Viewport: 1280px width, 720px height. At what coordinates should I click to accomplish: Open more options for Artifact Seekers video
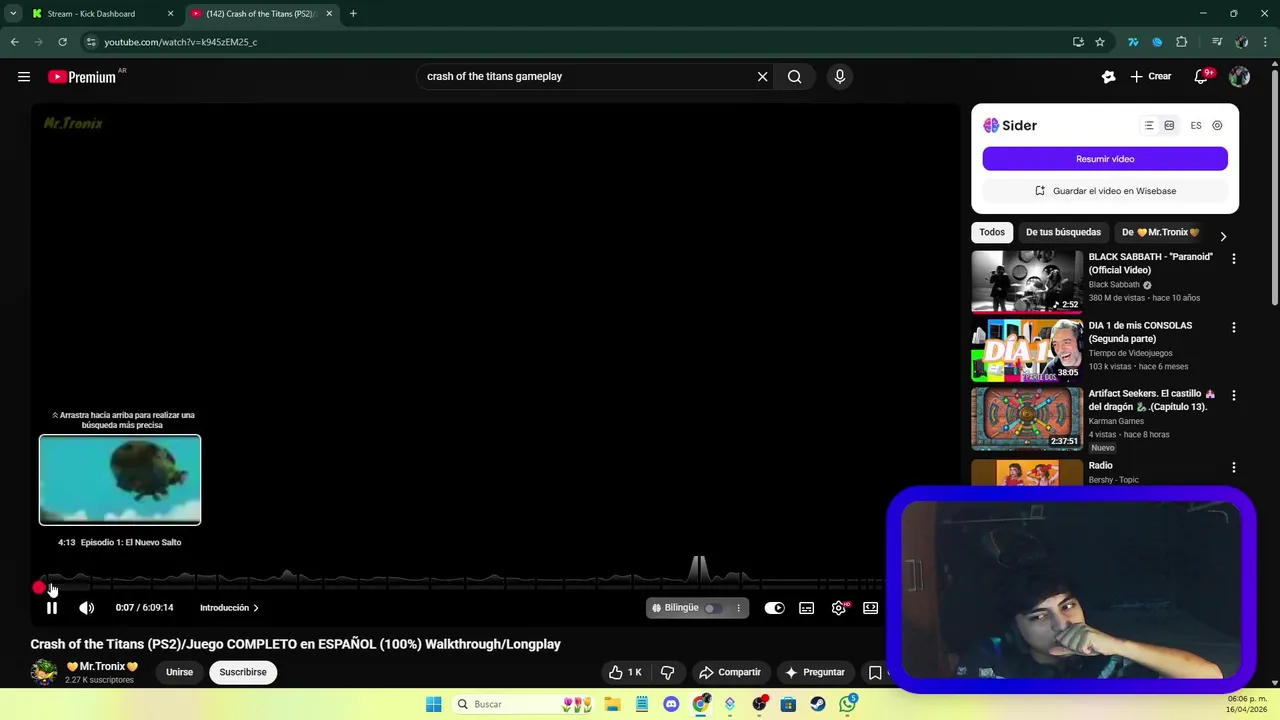[1233, 395]
